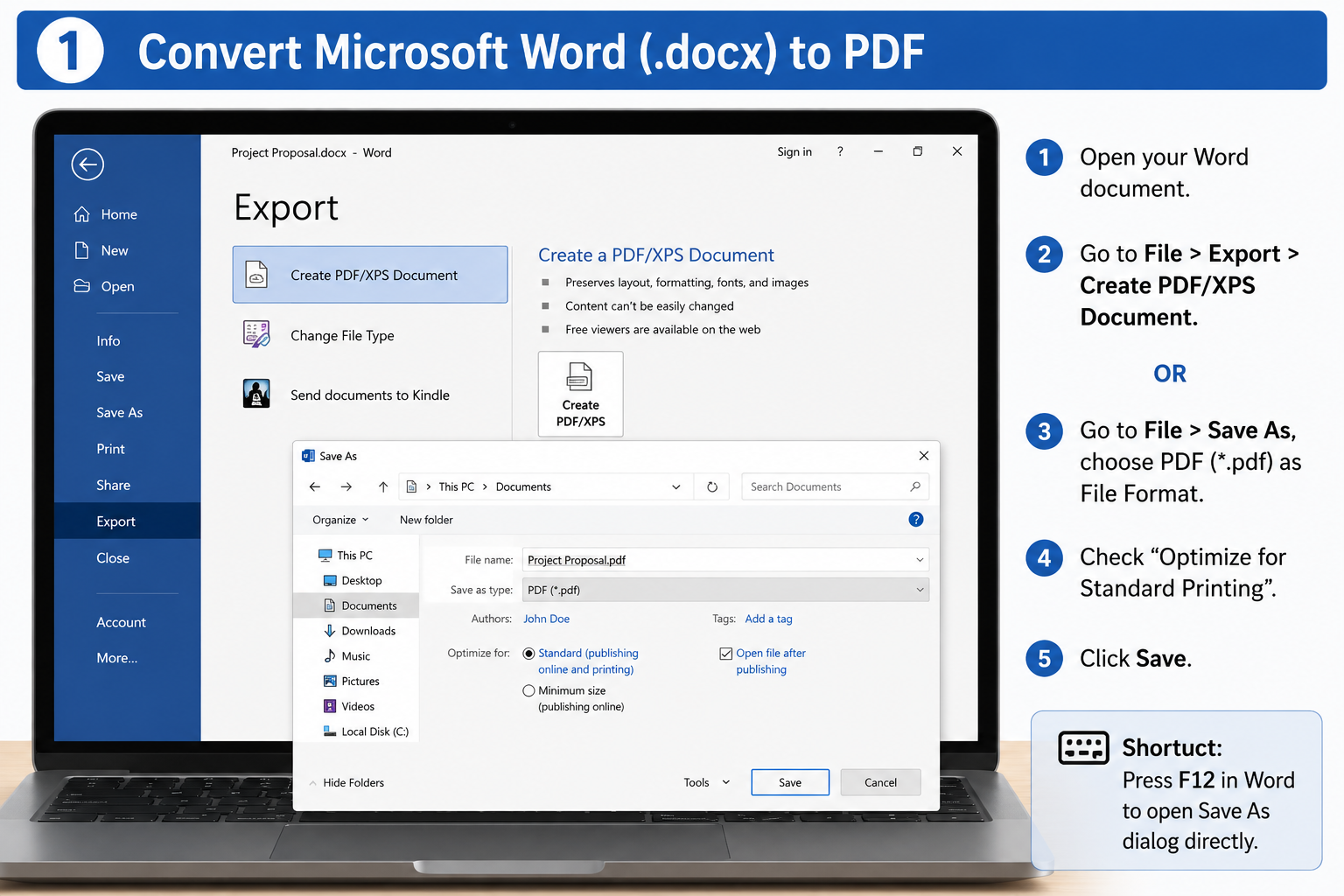1344x896 pixels.
Task: Select Save As in the sidebar
Action: click(x=119, y=412)
